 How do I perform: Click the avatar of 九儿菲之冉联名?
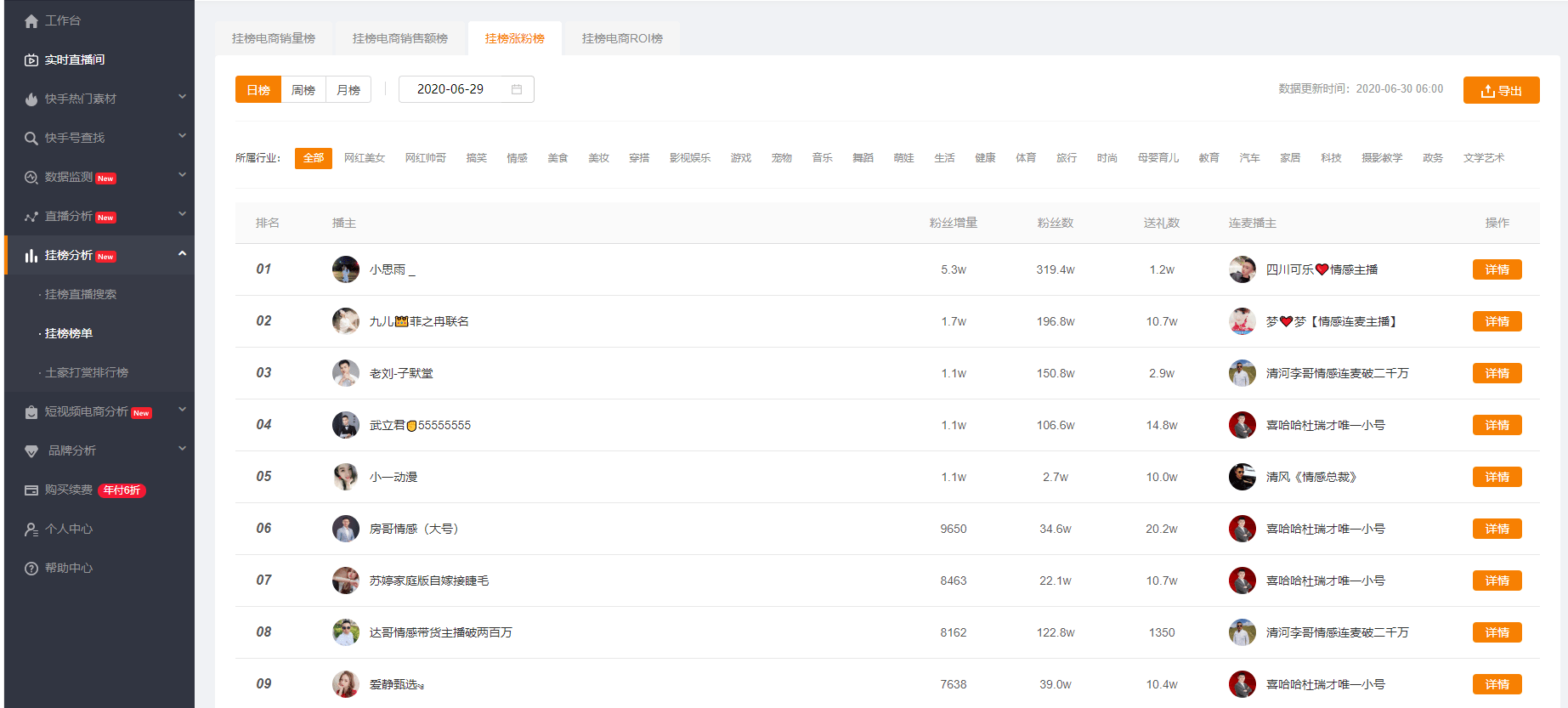pos(346,321)
